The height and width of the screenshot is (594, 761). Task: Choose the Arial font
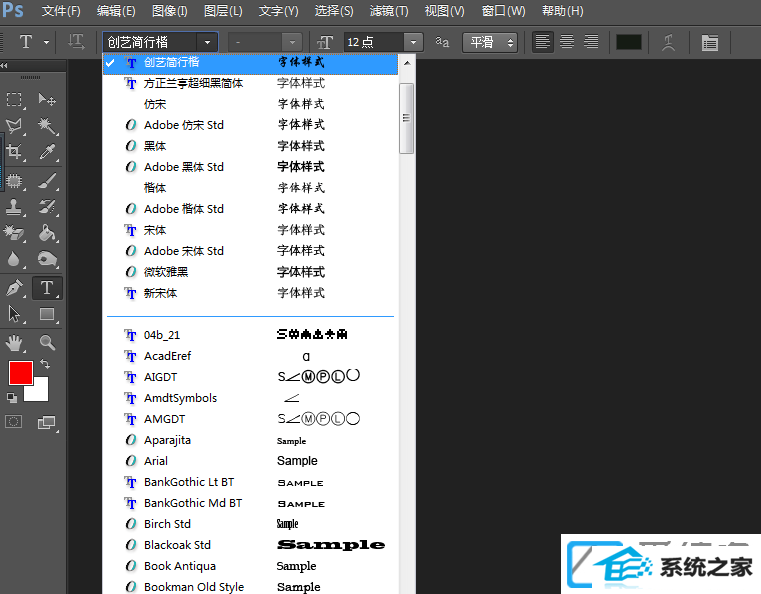[250, 461]
